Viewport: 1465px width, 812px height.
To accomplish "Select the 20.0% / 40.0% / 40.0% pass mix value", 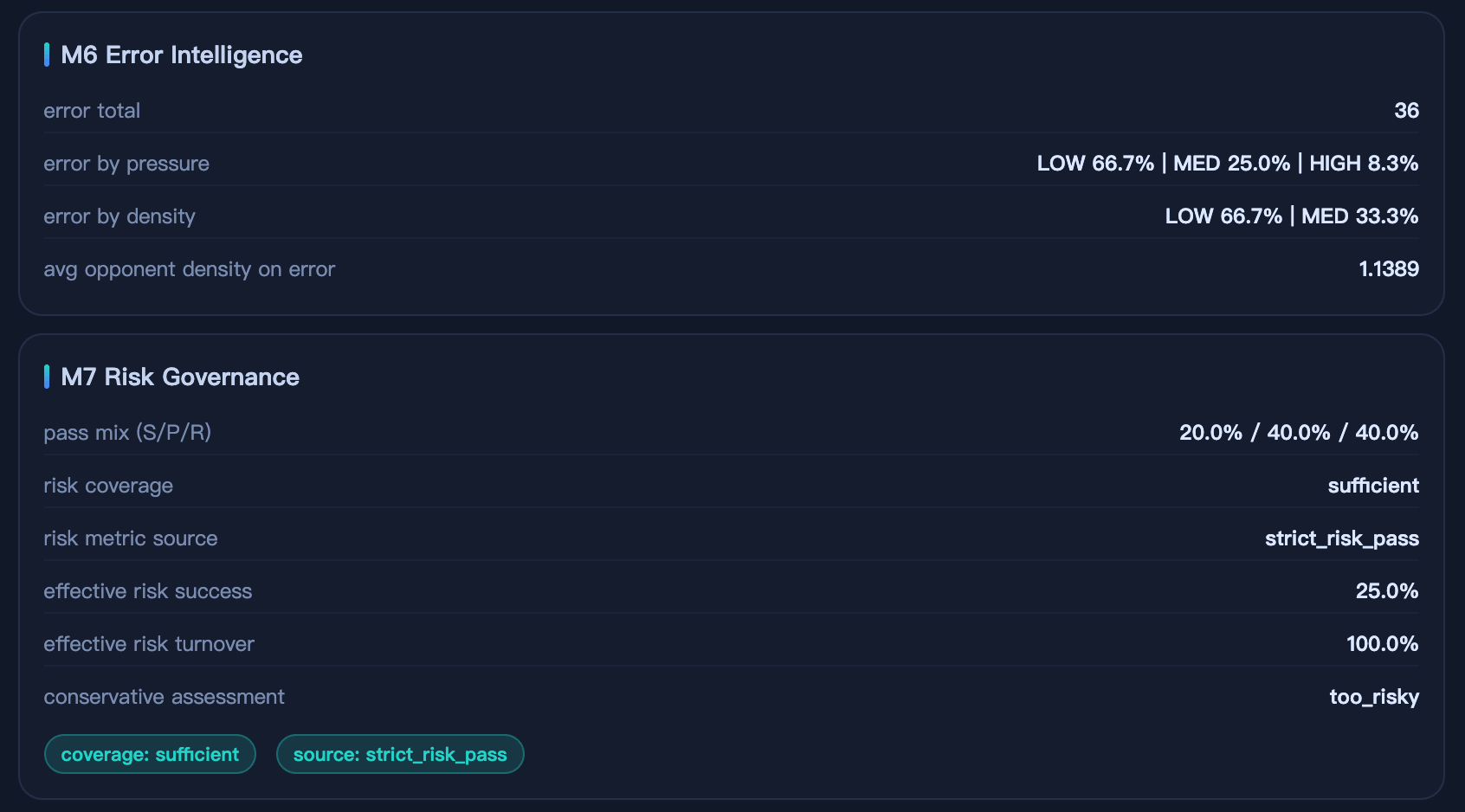I will click(x=1298, y=433).
